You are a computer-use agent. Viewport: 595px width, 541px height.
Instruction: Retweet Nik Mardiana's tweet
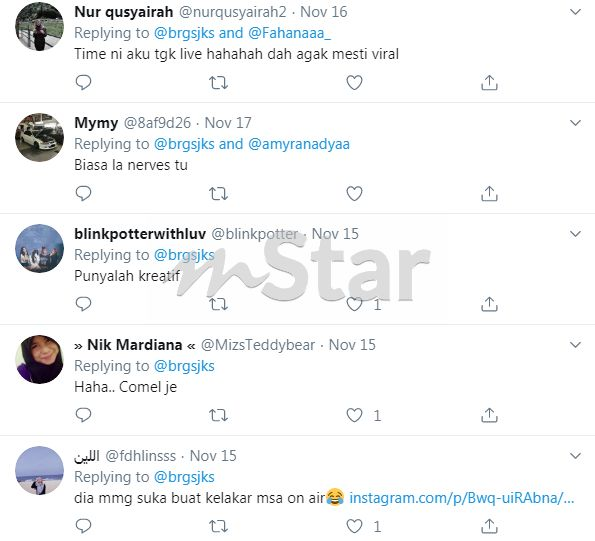[219, 415]
